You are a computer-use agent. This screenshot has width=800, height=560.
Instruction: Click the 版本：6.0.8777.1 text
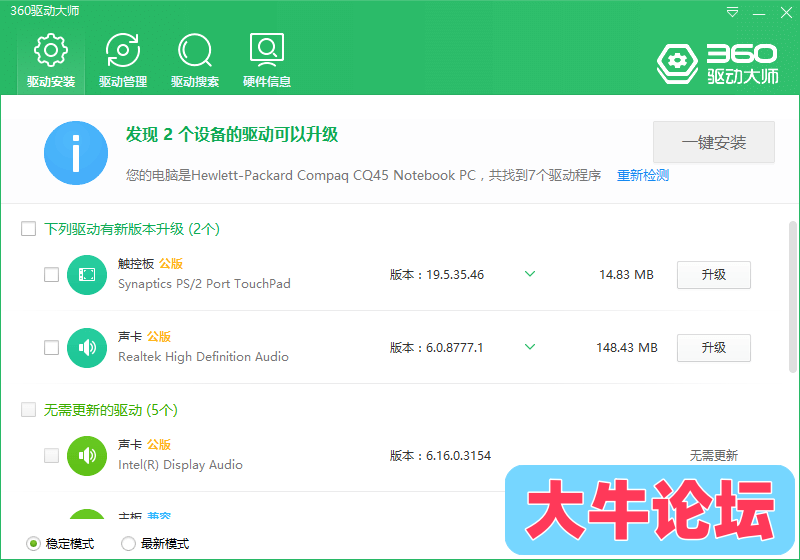[436, 348]
